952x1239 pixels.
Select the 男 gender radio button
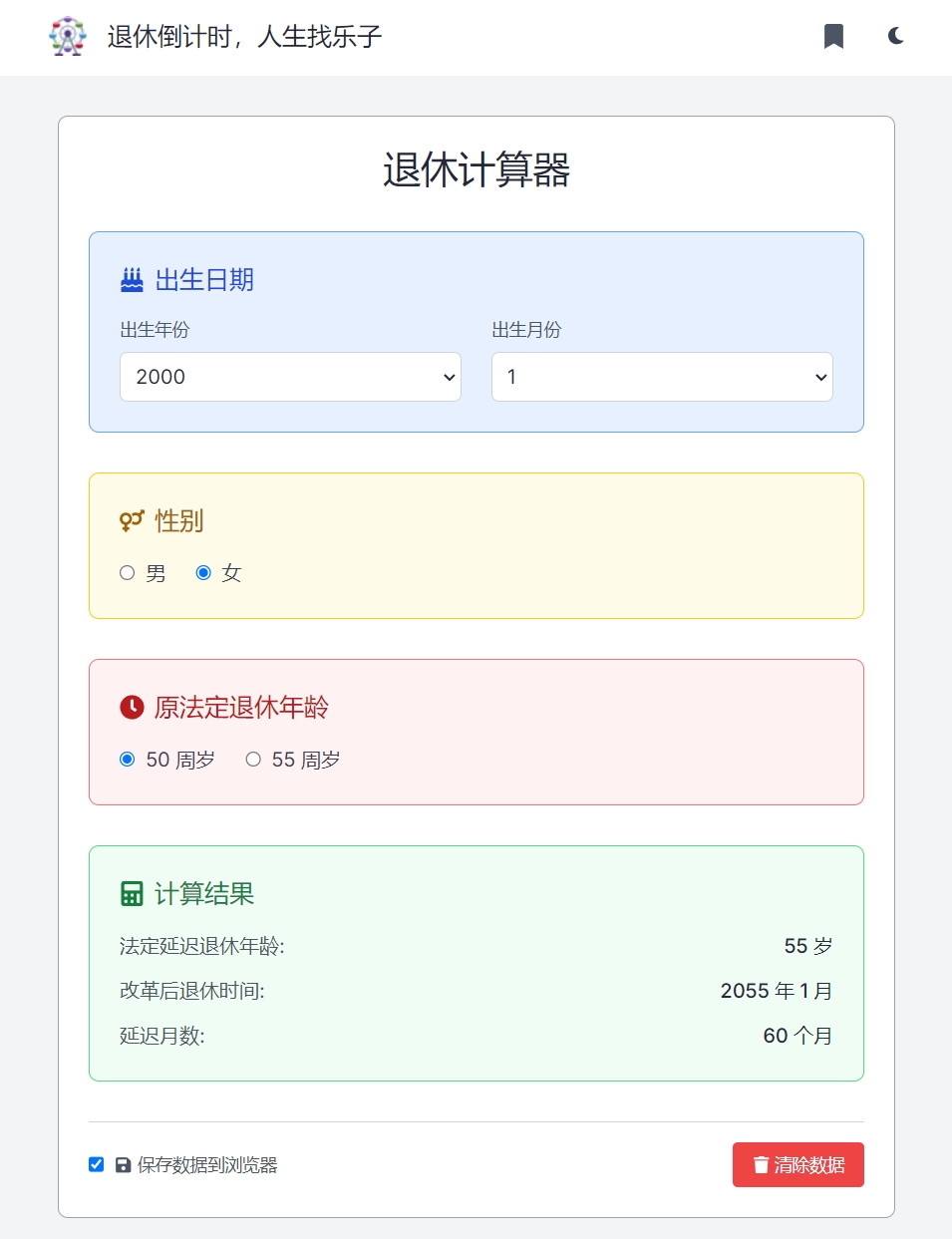pyautogui.click(x=127, y=572)
